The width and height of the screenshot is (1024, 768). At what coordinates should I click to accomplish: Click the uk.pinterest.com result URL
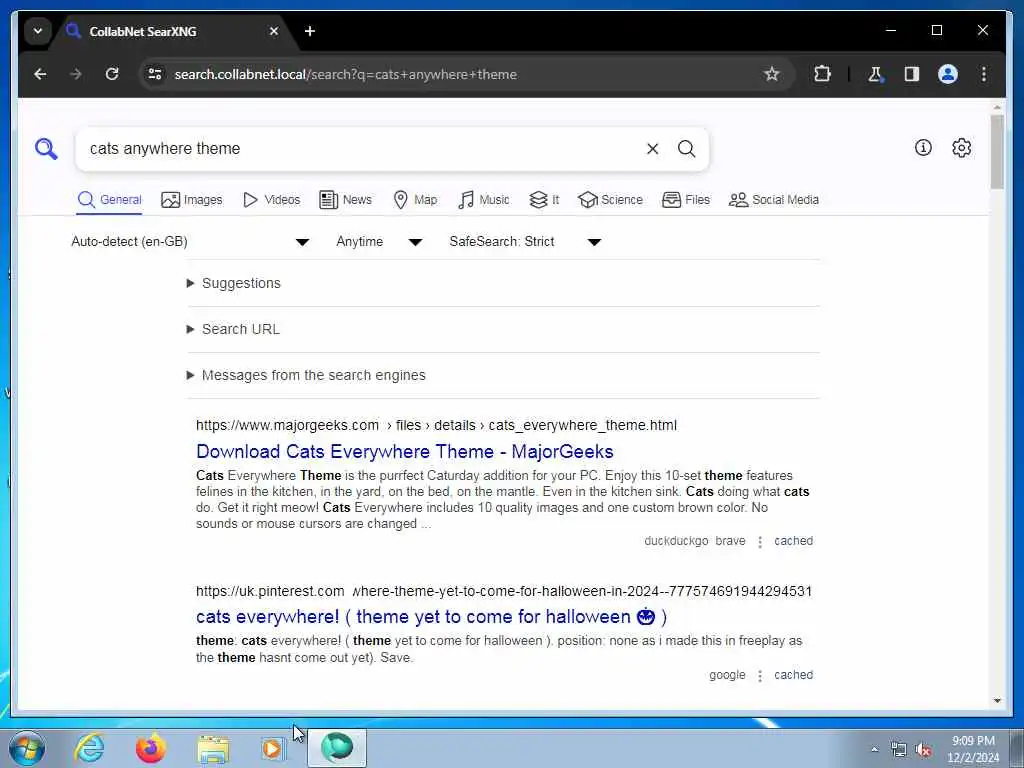[504, 592]
